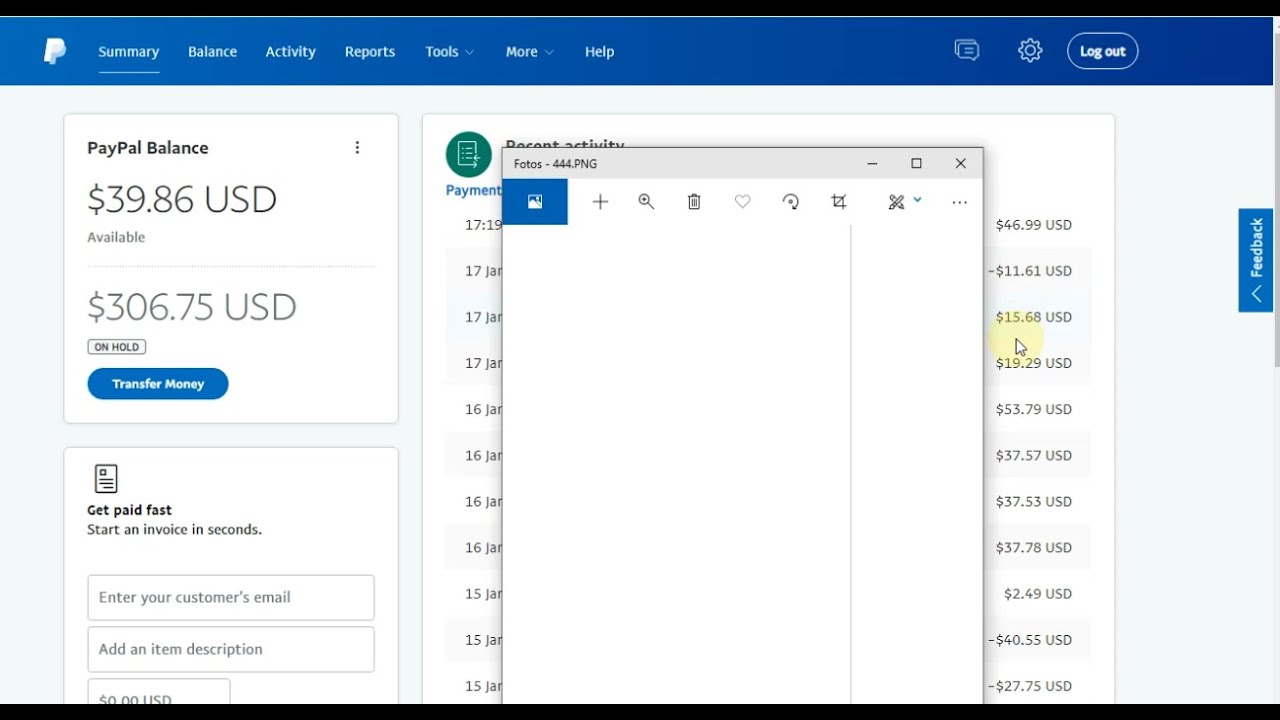Click the $53.79 USD transaction amount
The image size is (1280, 720).
click(x=1033, y=409)
